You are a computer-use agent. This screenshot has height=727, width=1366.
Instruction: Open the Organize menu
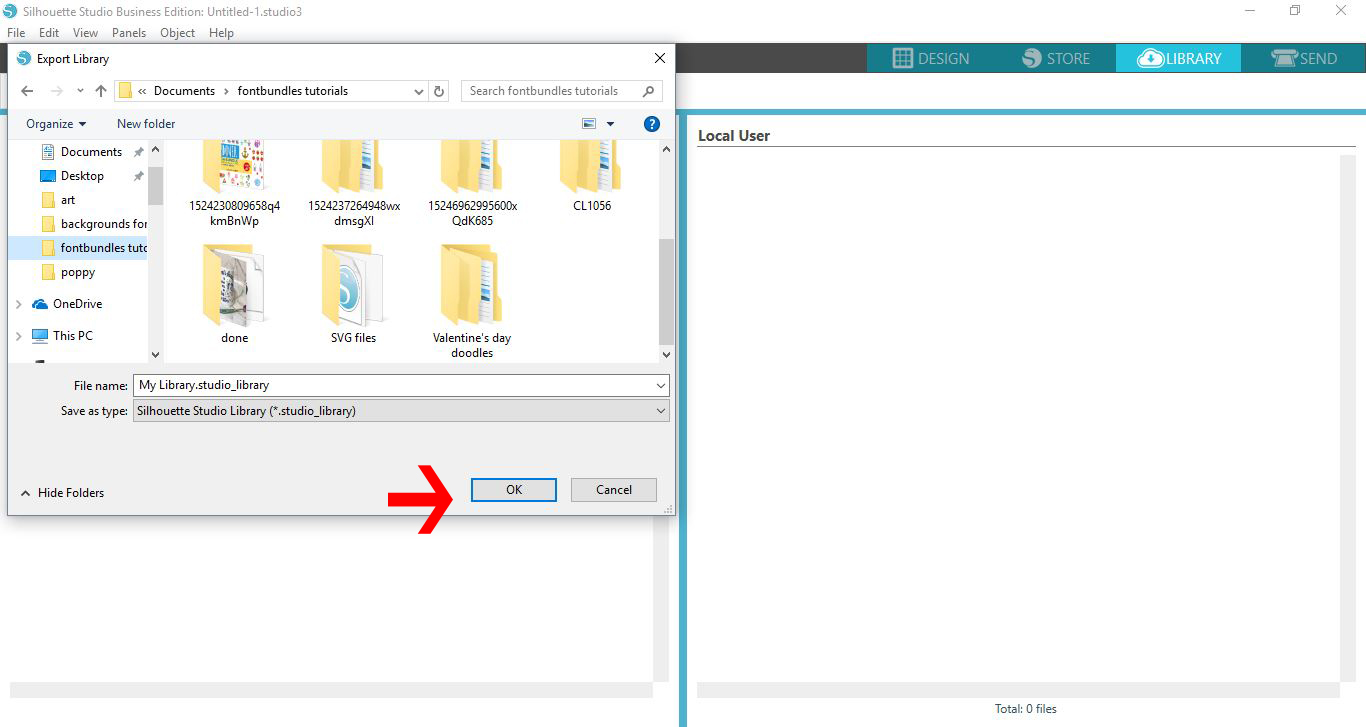(54, 123)
